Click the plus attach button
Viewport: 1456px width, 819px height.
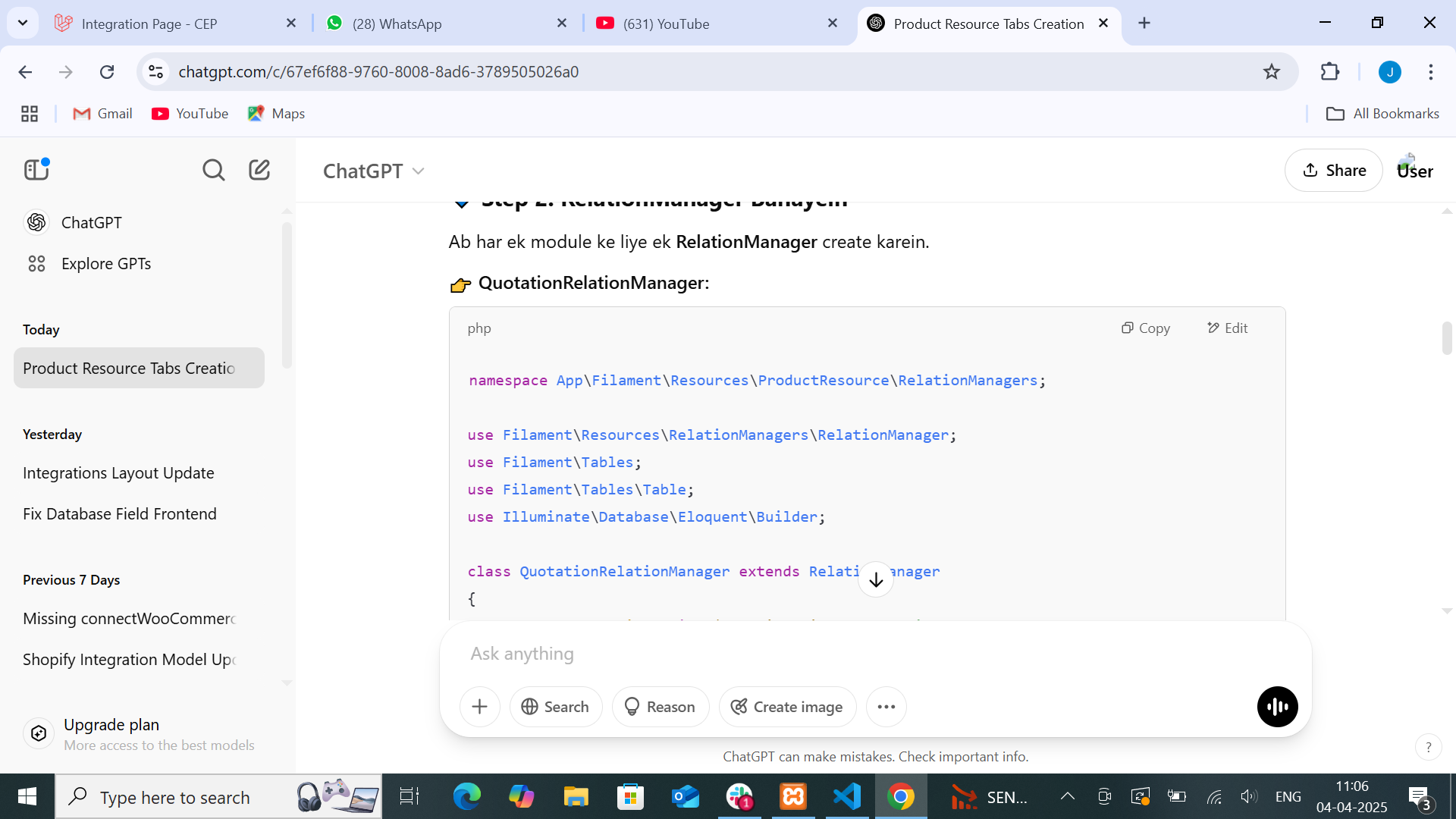[479, 707]
